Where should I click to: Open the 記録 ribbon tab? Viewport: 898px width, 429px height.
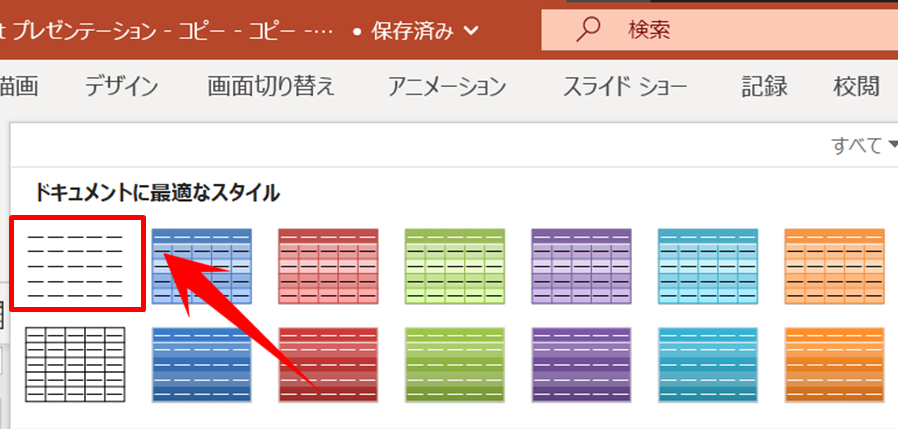[765, 86]
